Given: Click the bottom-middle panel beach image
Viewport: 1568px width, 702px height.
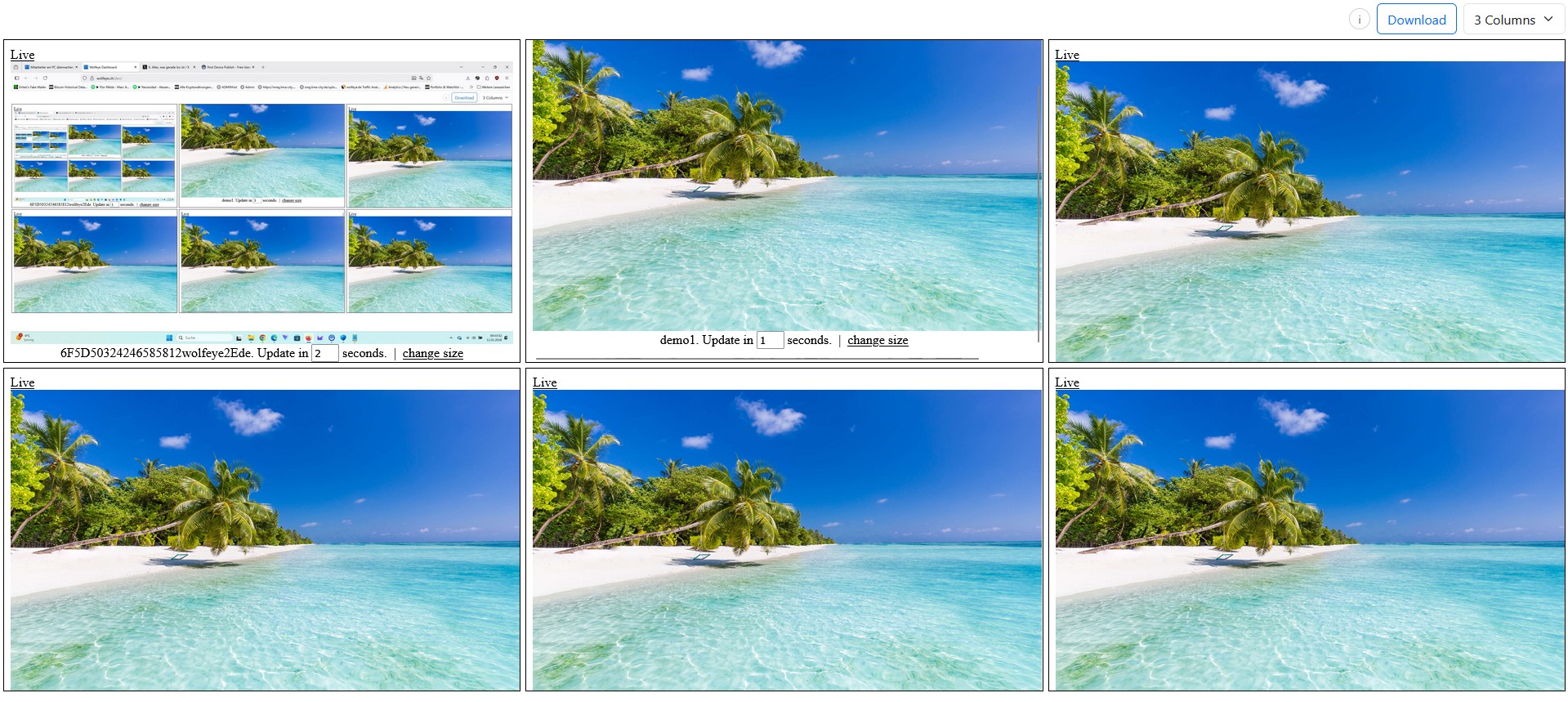Looking at the screenshot, I should 787,539.
